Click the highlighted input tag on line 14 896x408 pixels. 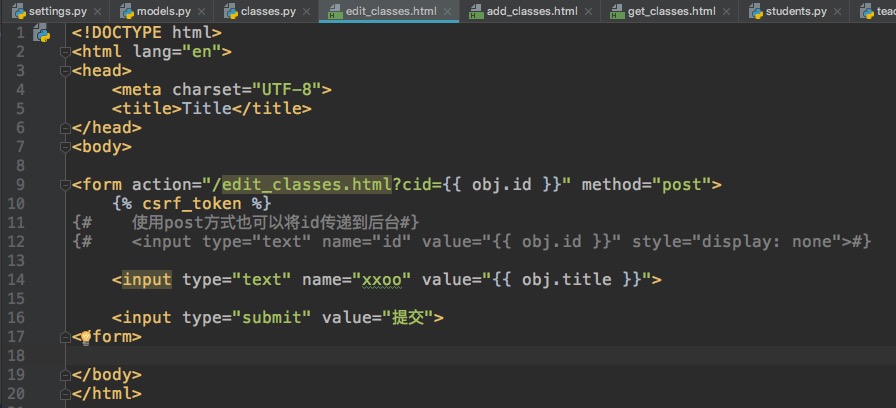pyautogui.click(x=147, y=279)
